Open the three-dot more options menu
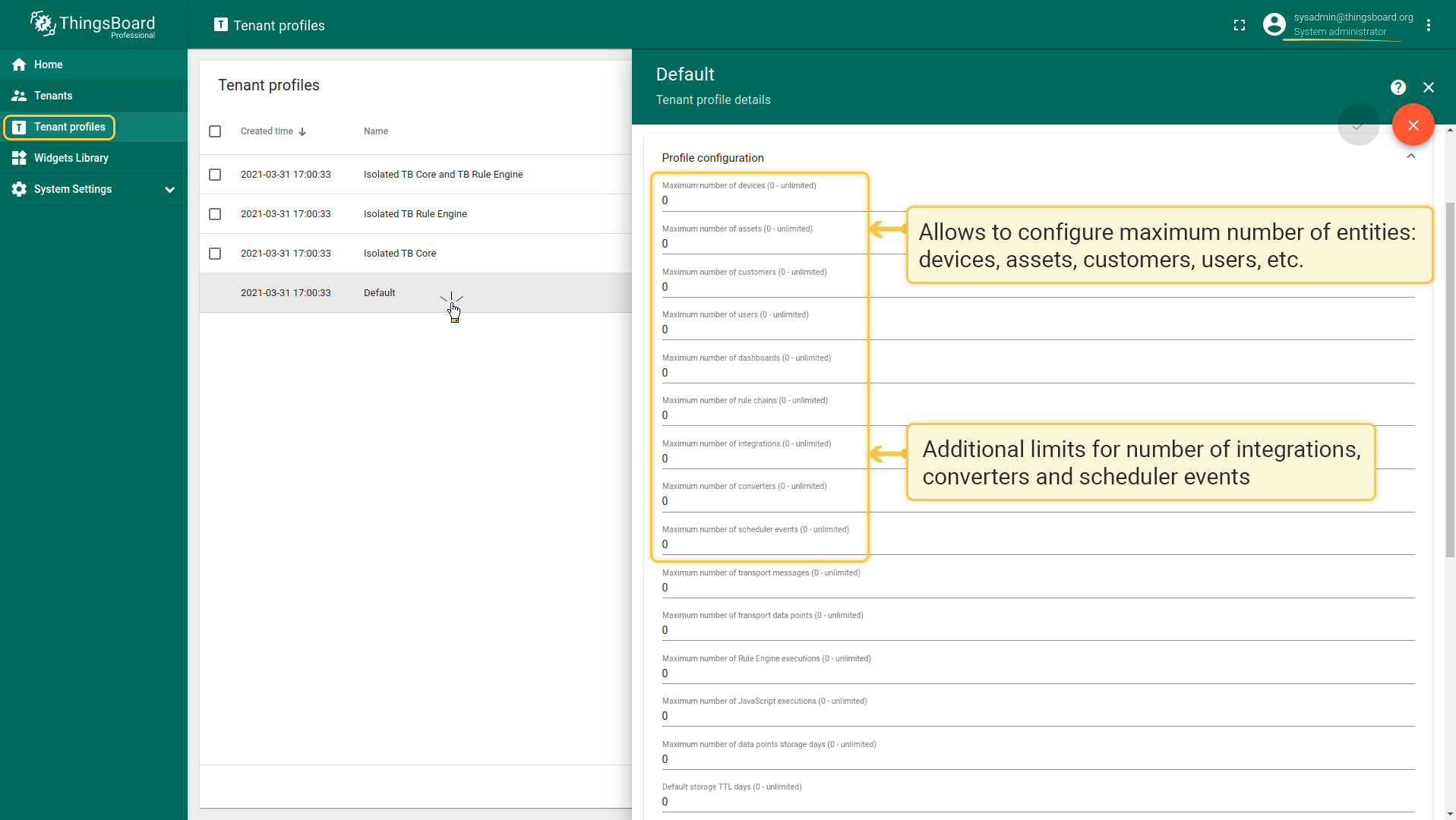This screenshot has width=1456, height=820. point(1428,25)
